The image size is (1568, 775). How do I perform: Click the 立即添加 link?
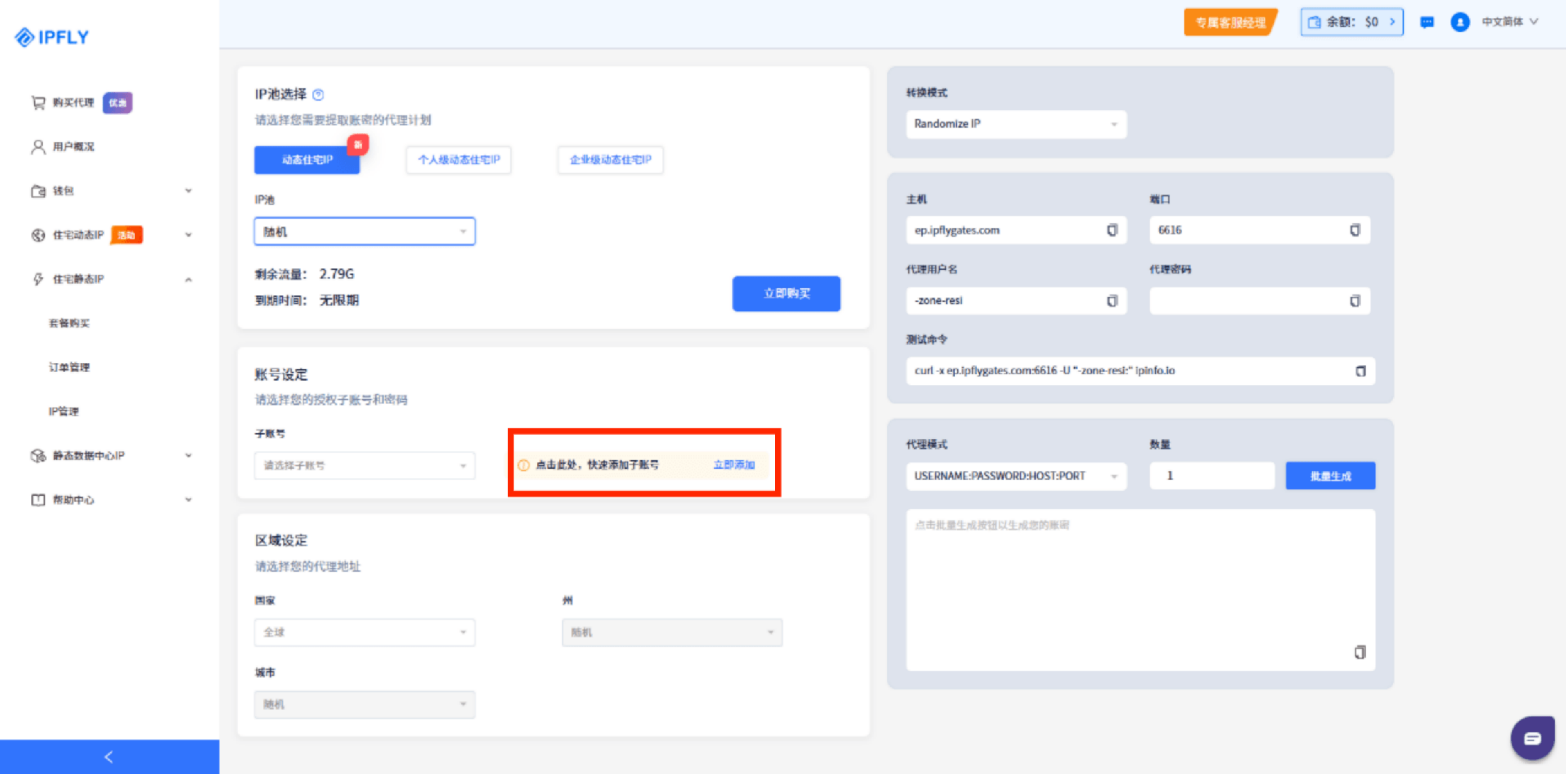(733, 465)
